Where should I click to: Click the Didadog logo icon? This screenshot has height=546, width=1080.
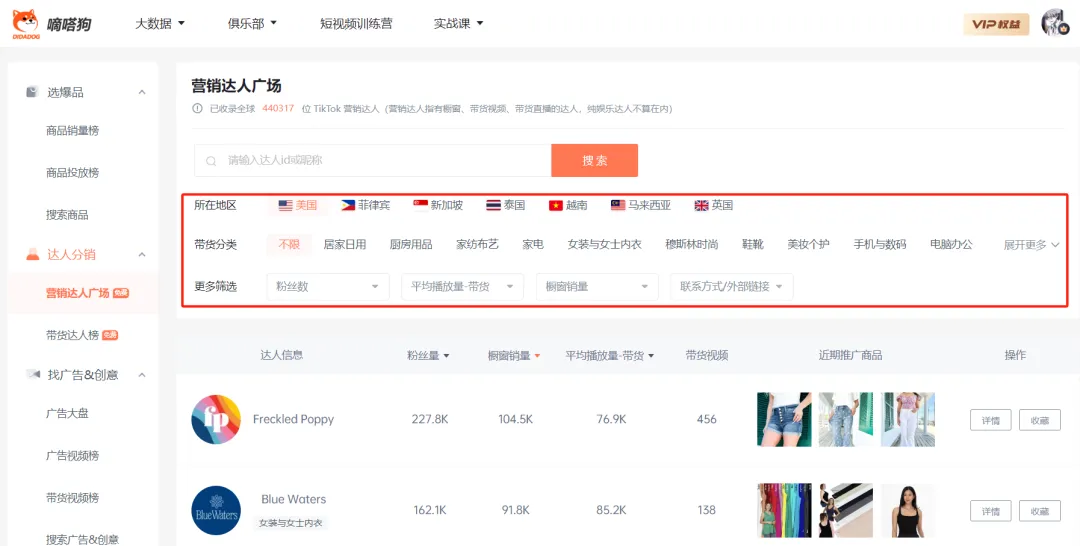pyautogui.click(x=25, y=23)
